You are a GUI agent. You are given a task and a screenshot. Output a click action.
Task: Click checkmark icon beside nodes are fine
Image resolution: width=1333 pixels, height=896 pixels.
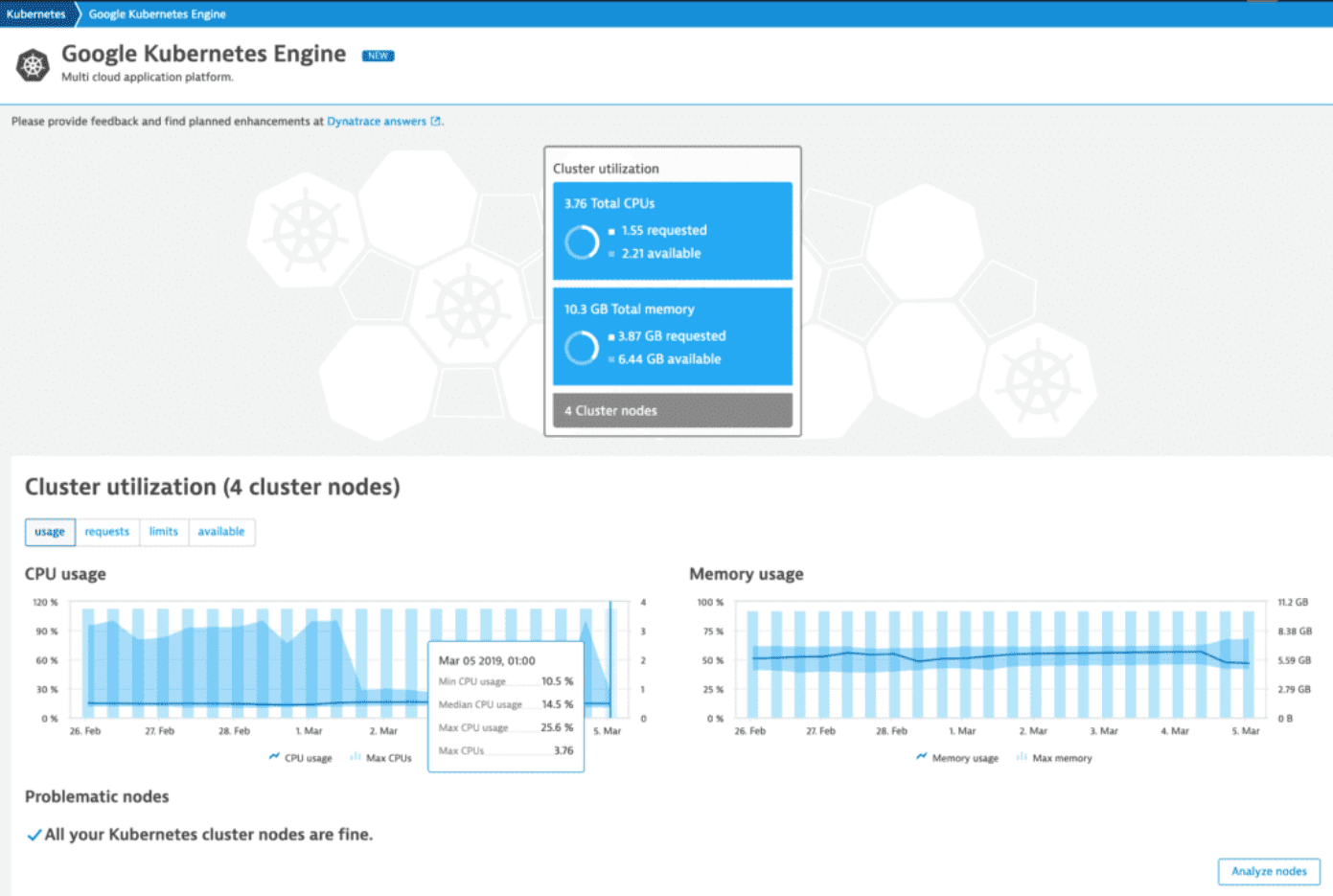pyautogui.click(x=34, y=835)
